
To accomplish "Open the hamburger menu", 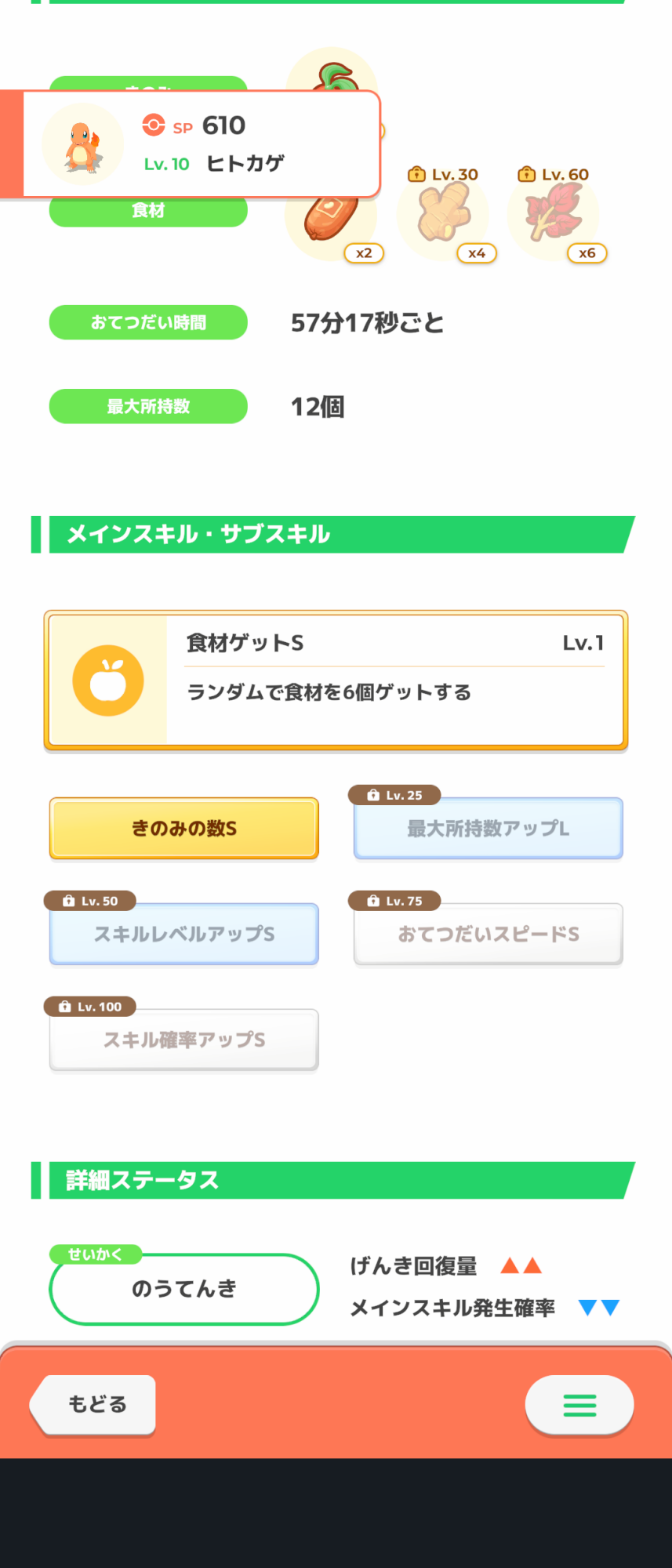I will click(579, 1405).
